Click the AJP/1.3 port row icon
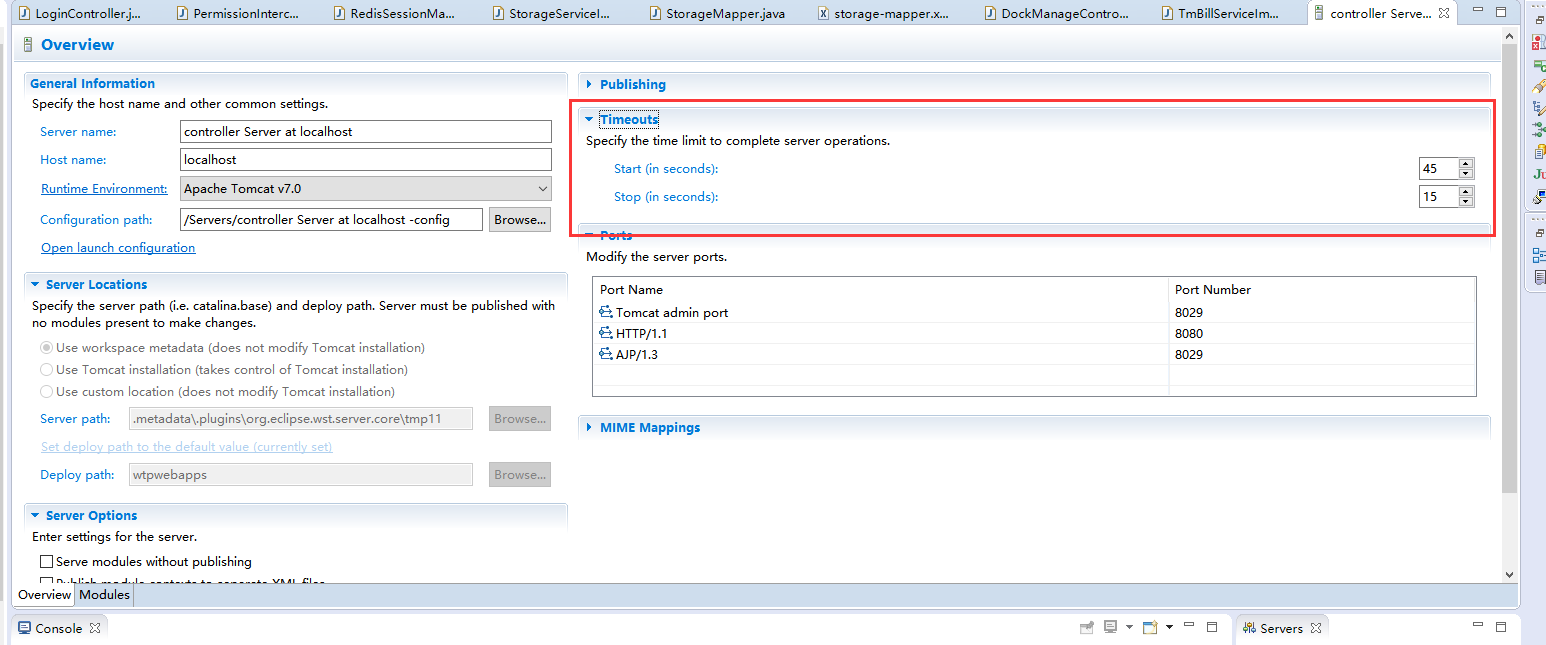The width and height of the screenshot is (1546, 645). coord(605,355)
